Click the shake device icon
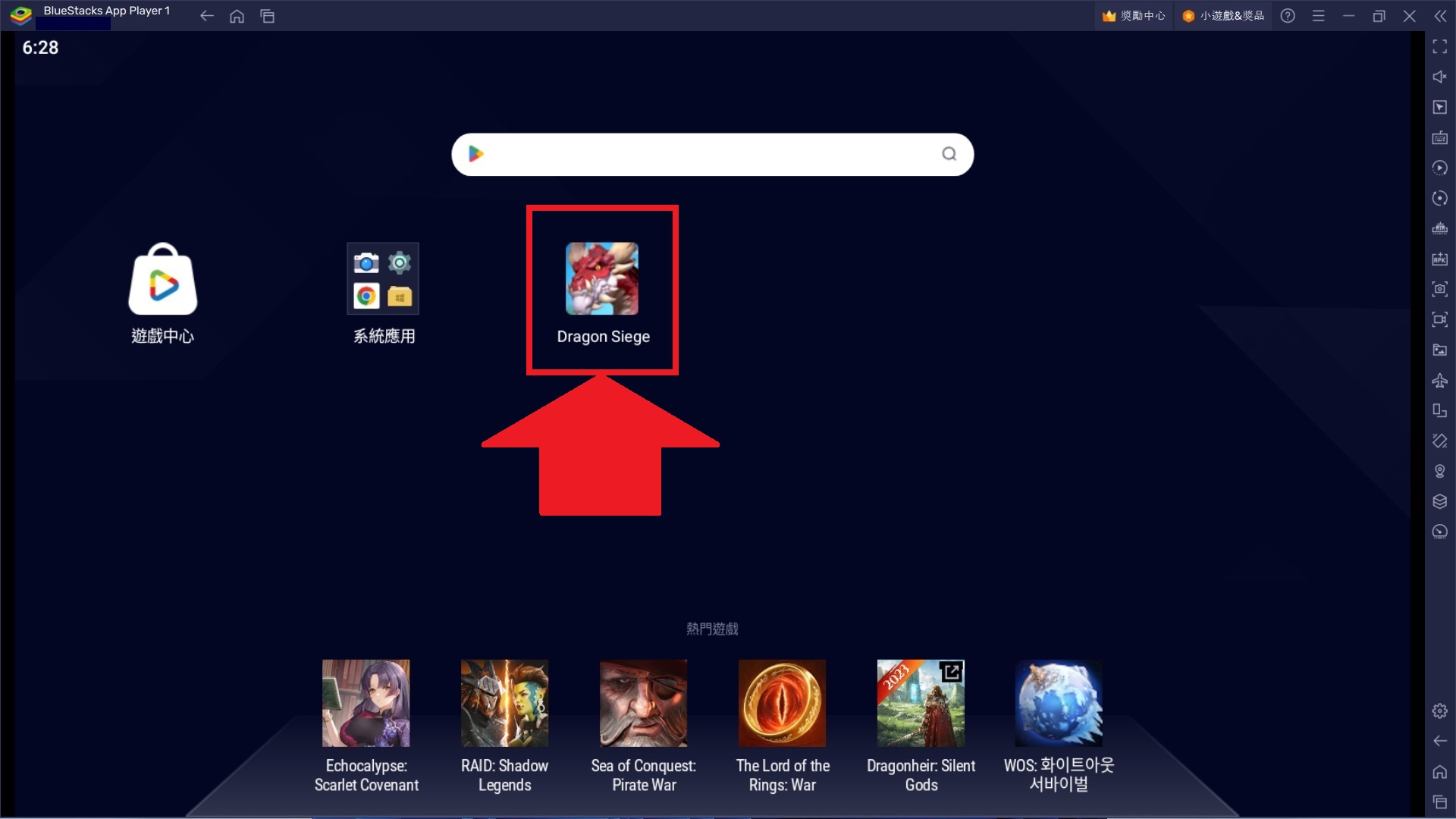The width and height of the screenshot is (1456, 819). click(1439, 441)
